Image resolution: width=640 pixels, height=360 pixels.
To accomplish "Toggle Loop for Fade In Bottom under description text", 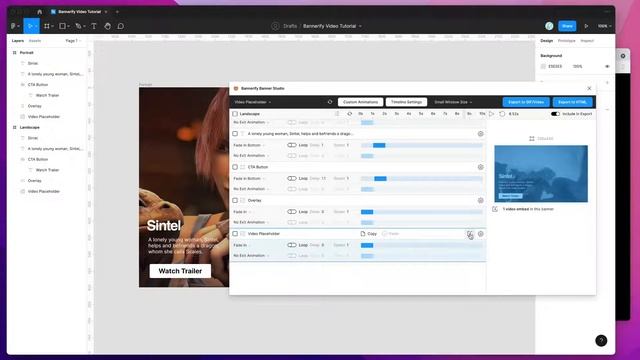I will [292, 145].
